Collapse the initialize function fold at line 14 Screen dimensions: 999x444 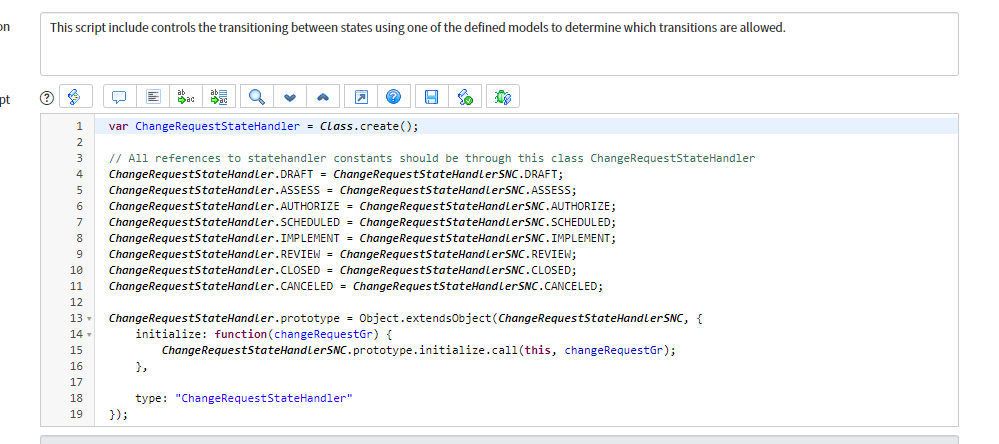click(x=90, y=334)
